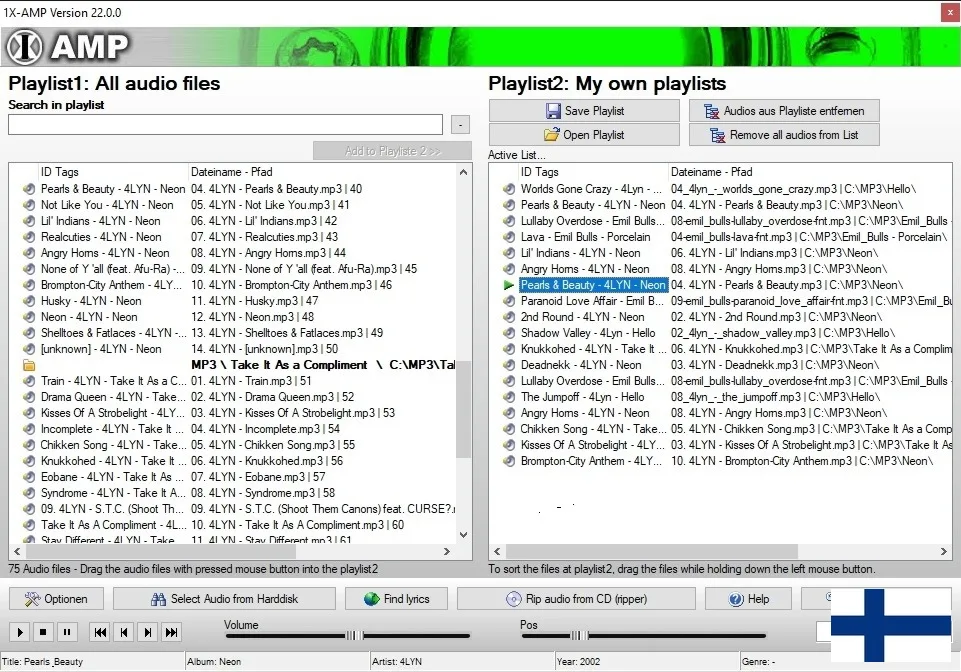Jump to first track in playlist
Screen dimensions: 961x672
click(x=100, y=632)
